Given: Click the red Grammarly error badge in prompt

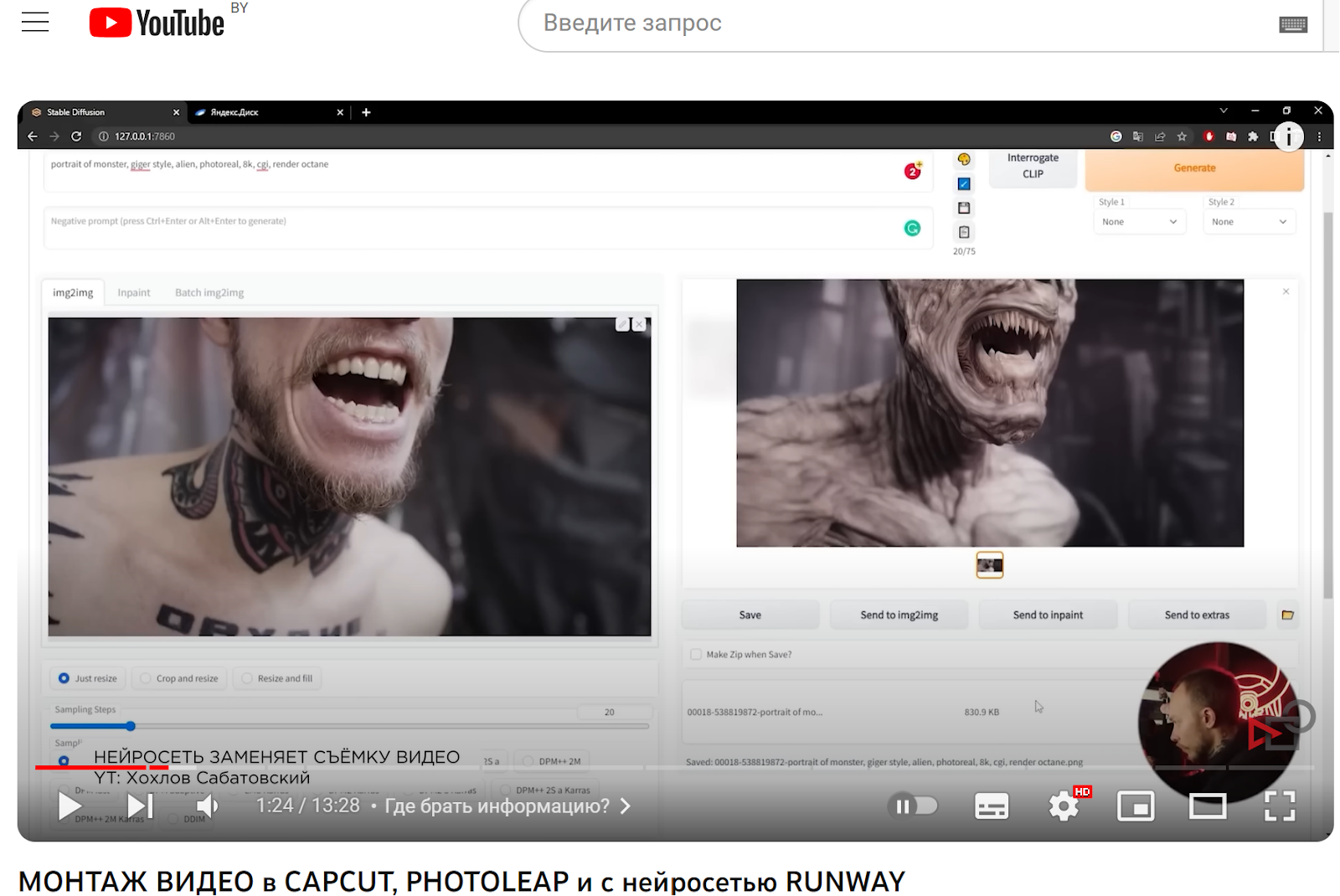Looking at the screenshot, I should (913, 171).
